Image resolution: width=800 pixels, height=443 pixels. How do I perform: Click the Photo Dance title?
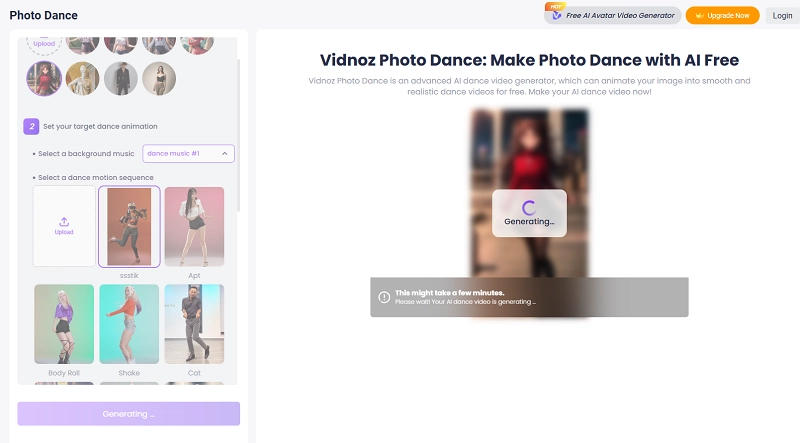43,15
